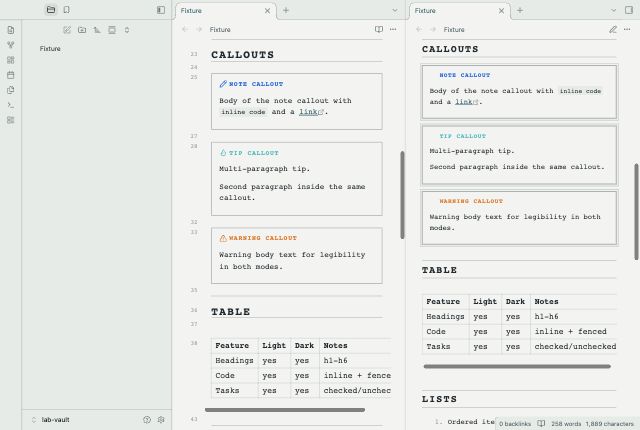
Task: Open tab list dropdown in right pane
Action: click(613, 10)
